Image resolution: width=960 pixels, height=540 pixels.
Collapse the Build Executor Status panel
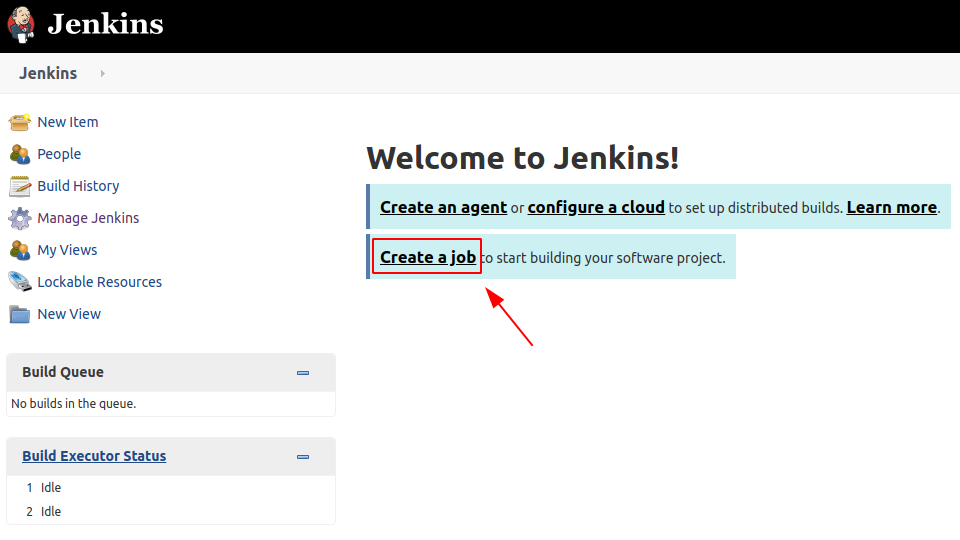[303, 457]
